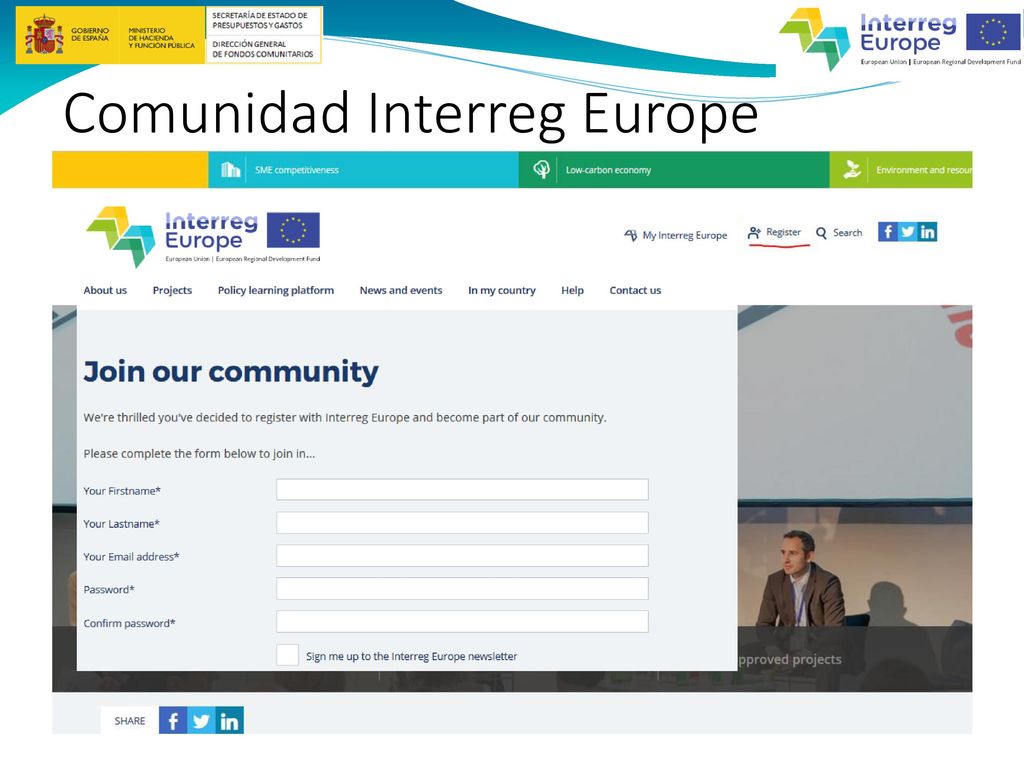Click the Low-carbon economy tree icon
1024x768 pixels.
tap(541, 170)
